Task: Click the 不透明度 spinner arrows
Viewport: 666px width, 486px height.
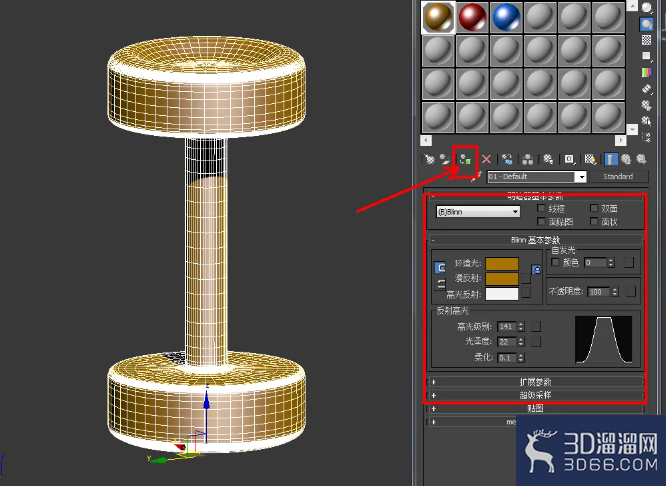Action: 615,292
